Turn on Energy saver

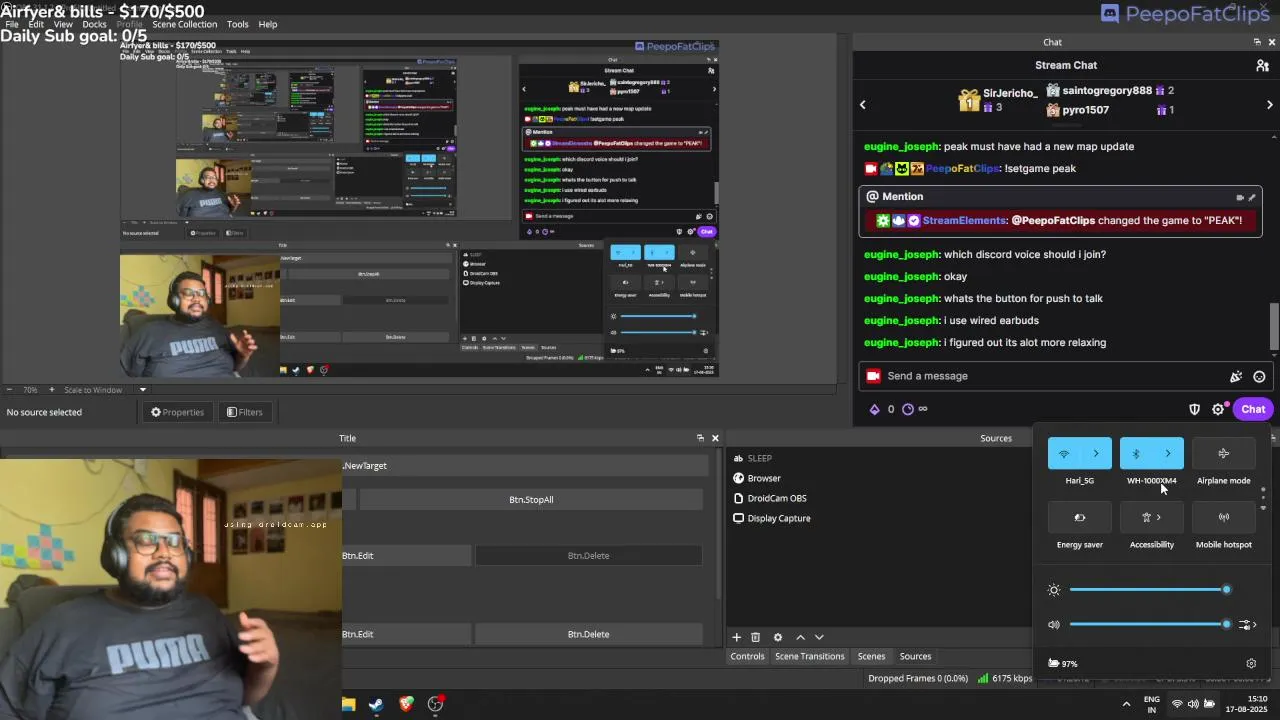[1080, 518]
